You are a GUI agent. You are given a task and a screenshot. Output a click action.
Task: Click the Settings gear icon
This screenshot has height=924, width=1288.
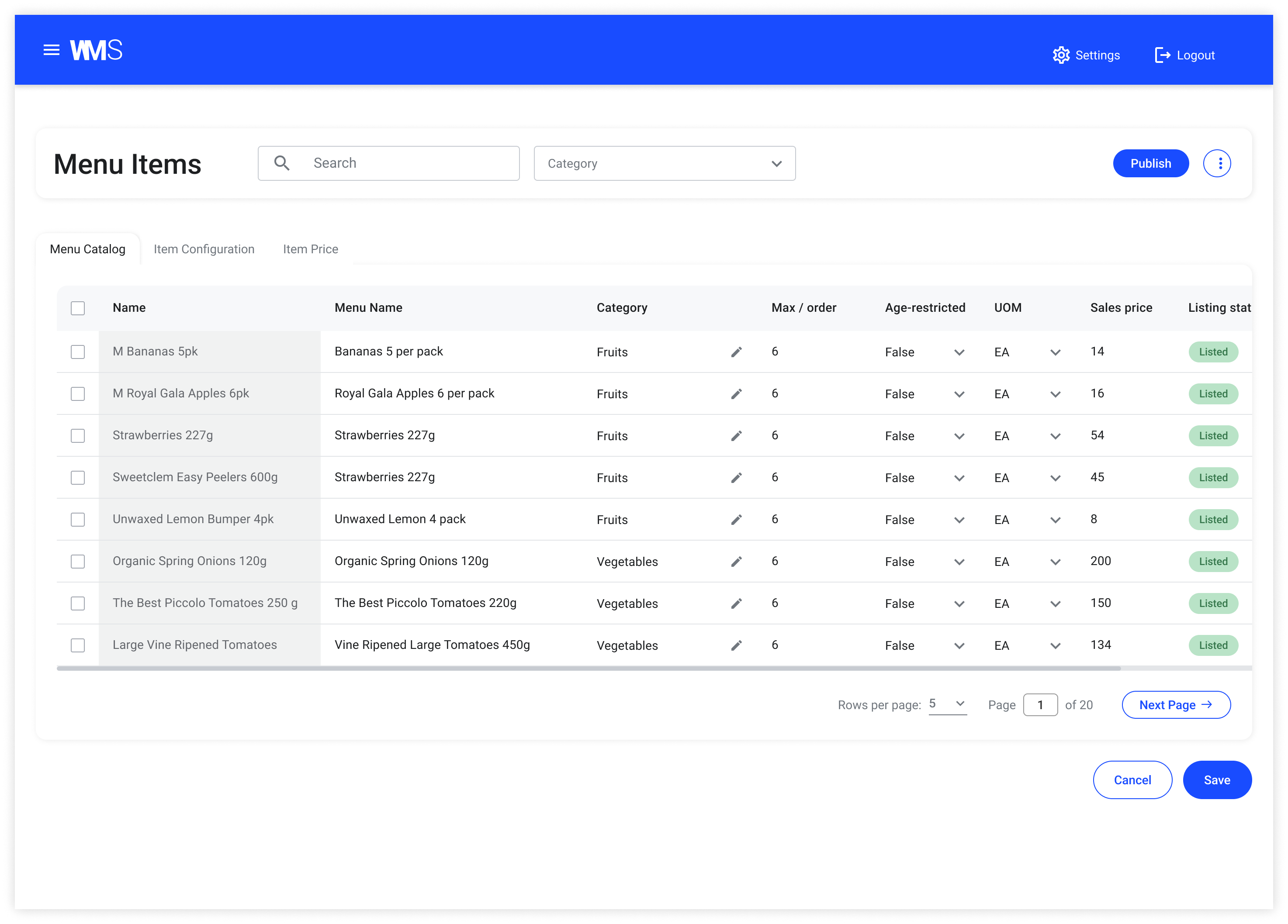1060,55
